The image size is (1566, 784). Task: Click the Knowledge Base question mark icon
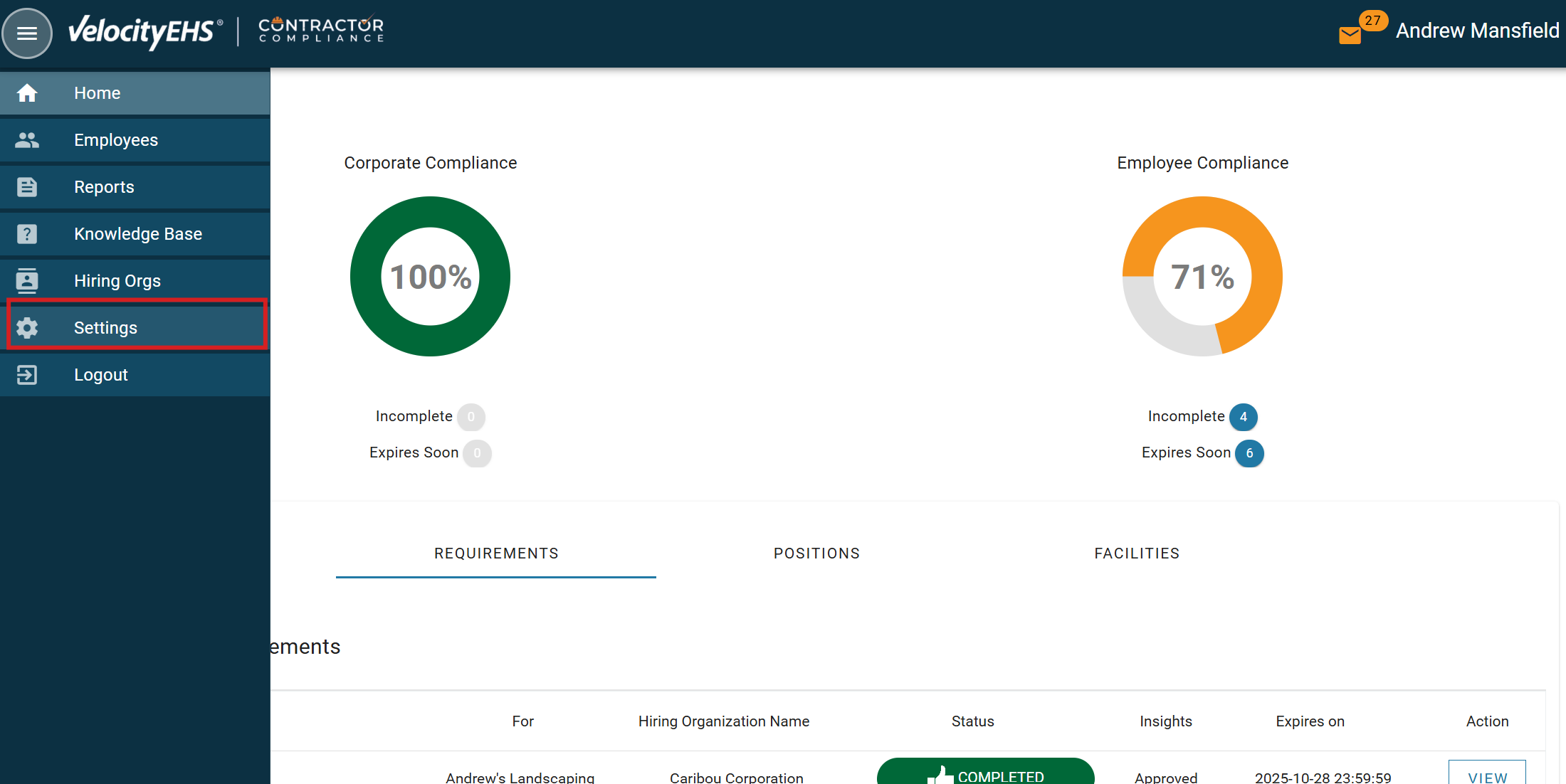pos(27,234)
